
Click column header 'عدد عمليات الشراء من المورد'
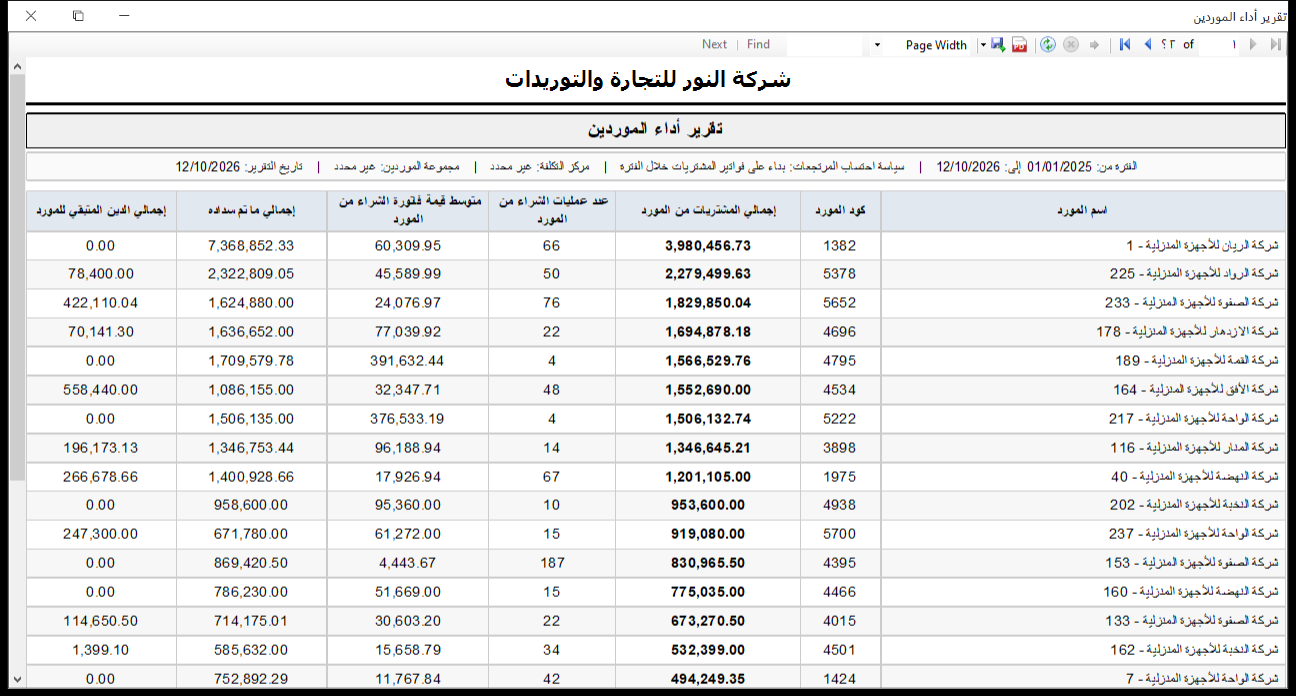coord(552,211)
